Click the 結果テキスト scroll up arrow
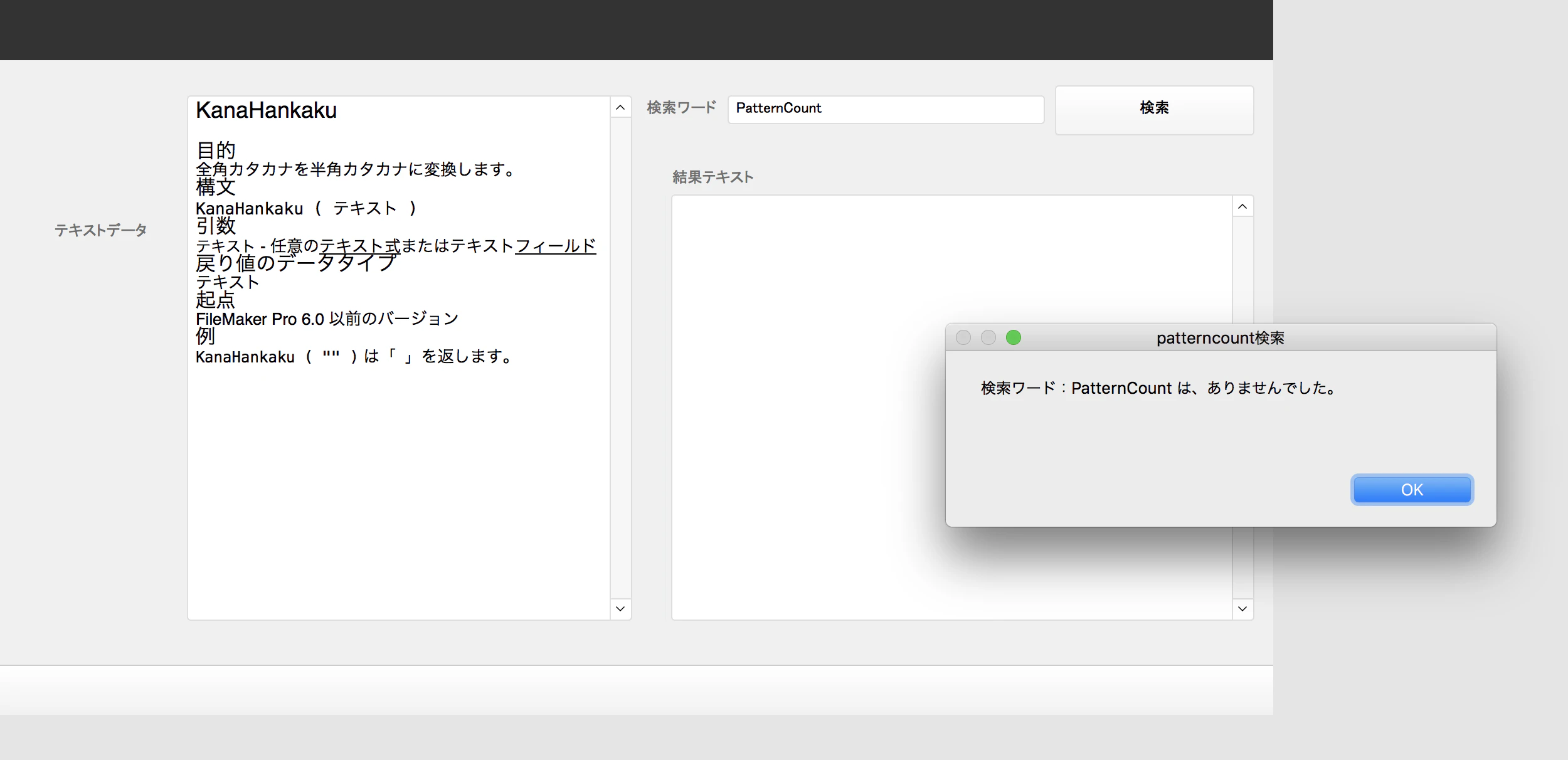 click(x=1242, y=207)
